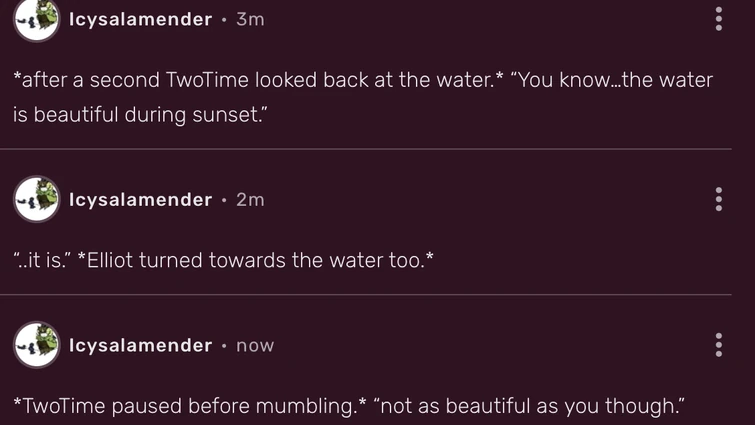Click the text "is beautiful during sunset."
The height and width of the screenshot is (425, 755).
coord(140,114)
